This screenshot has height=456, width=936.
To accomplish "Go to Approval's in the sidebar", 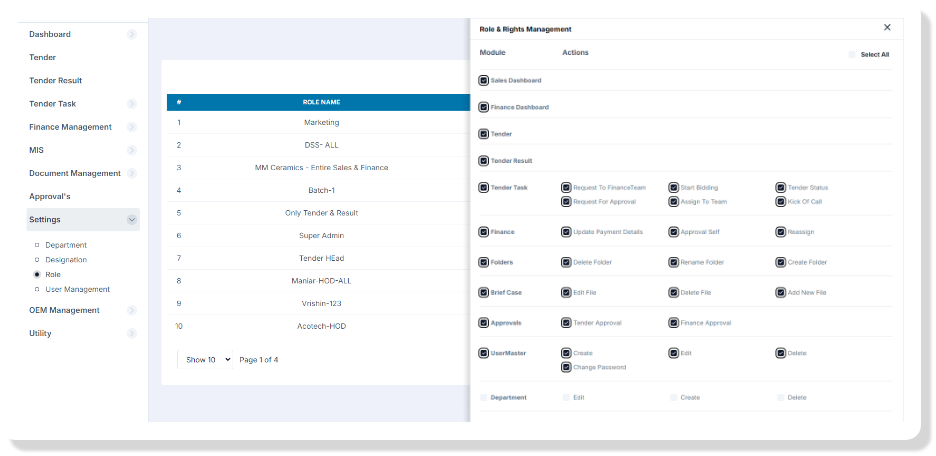I will coord(50,196).
